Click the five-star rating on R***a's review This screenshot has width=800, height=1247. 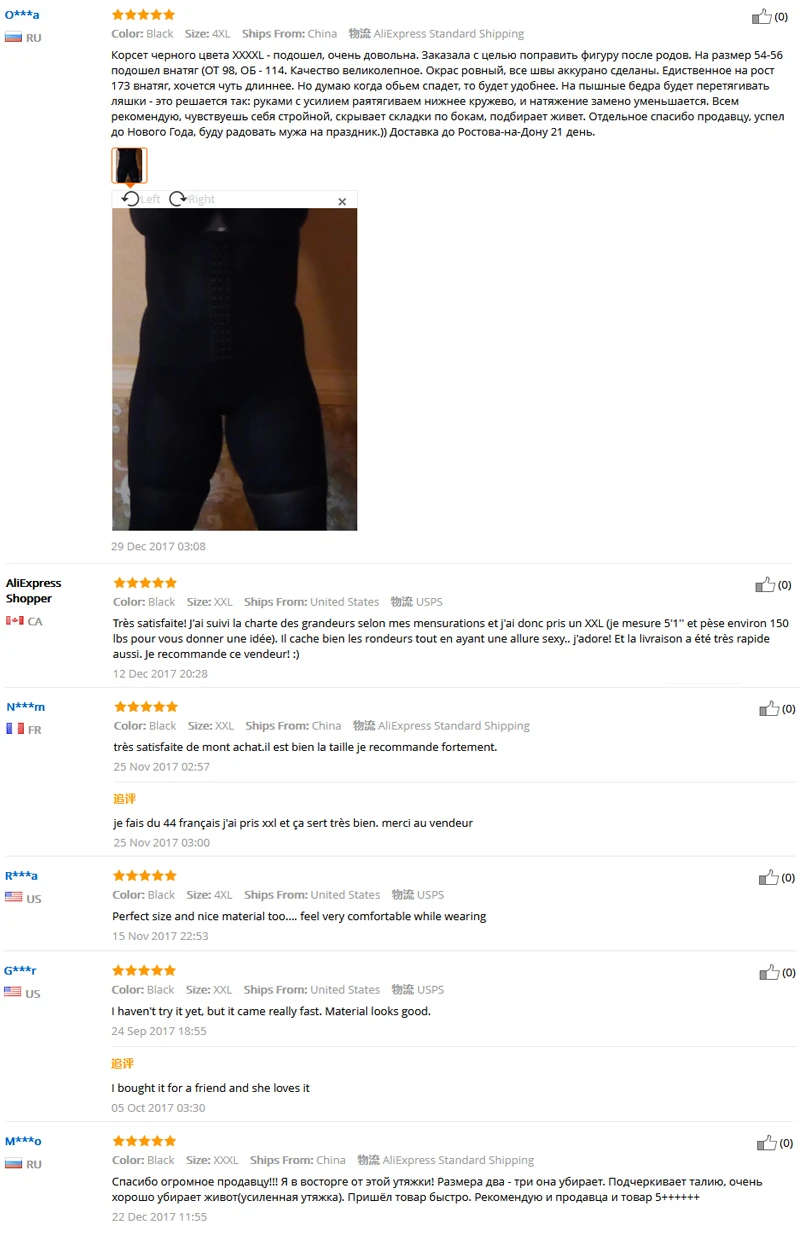pyautogui.click(x=145, y=876)
